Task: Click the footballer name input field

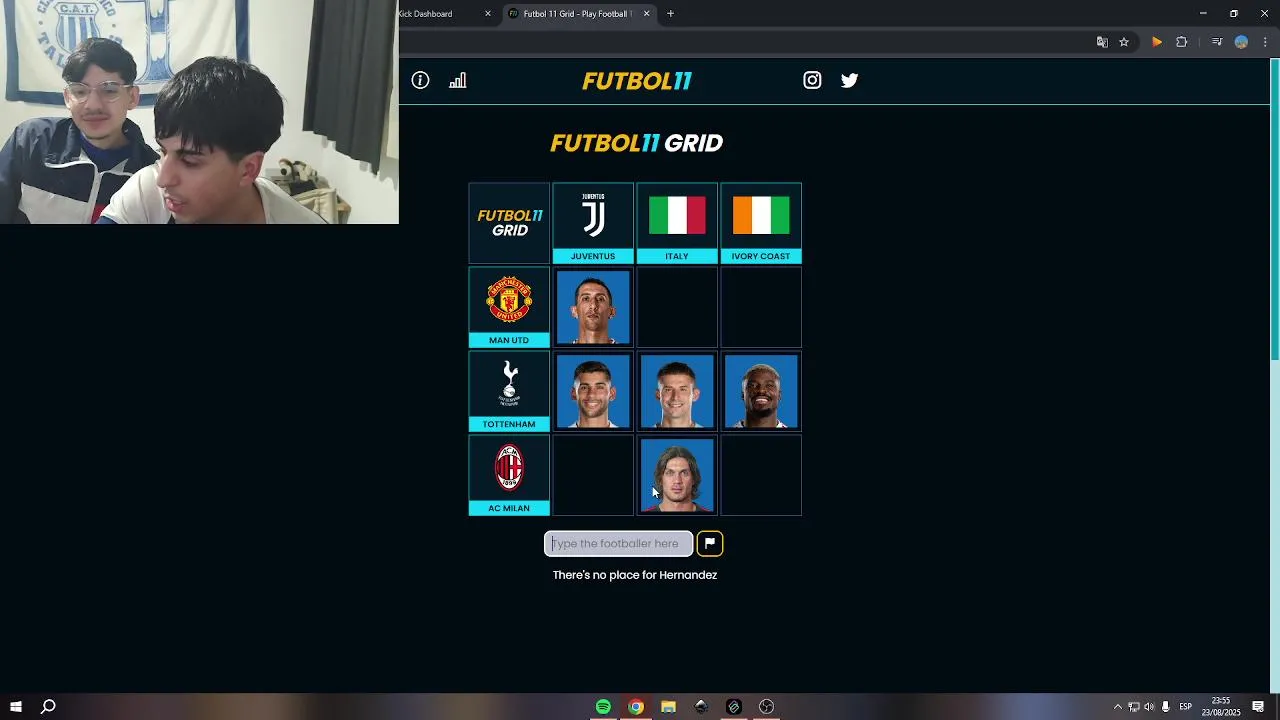Action: coord(619,543)
